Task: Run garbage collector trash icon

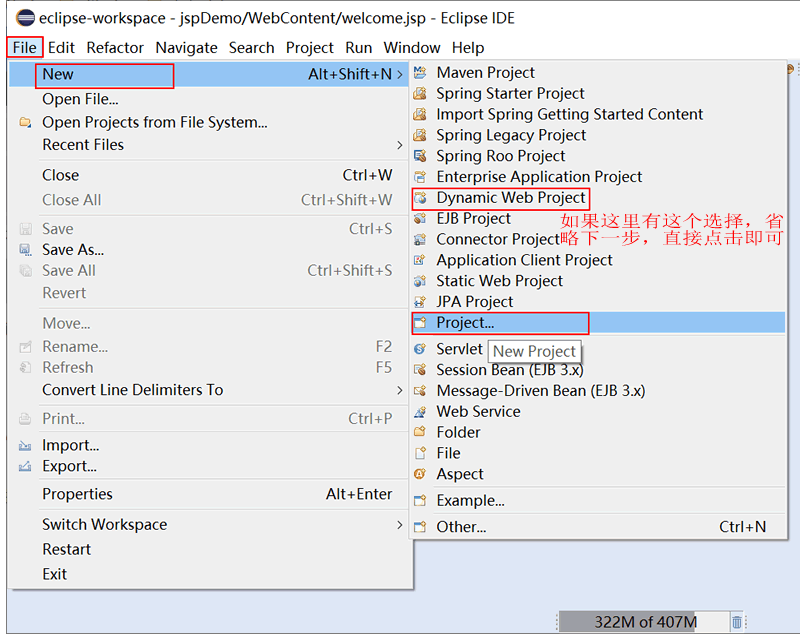Action: coord(737,622)
